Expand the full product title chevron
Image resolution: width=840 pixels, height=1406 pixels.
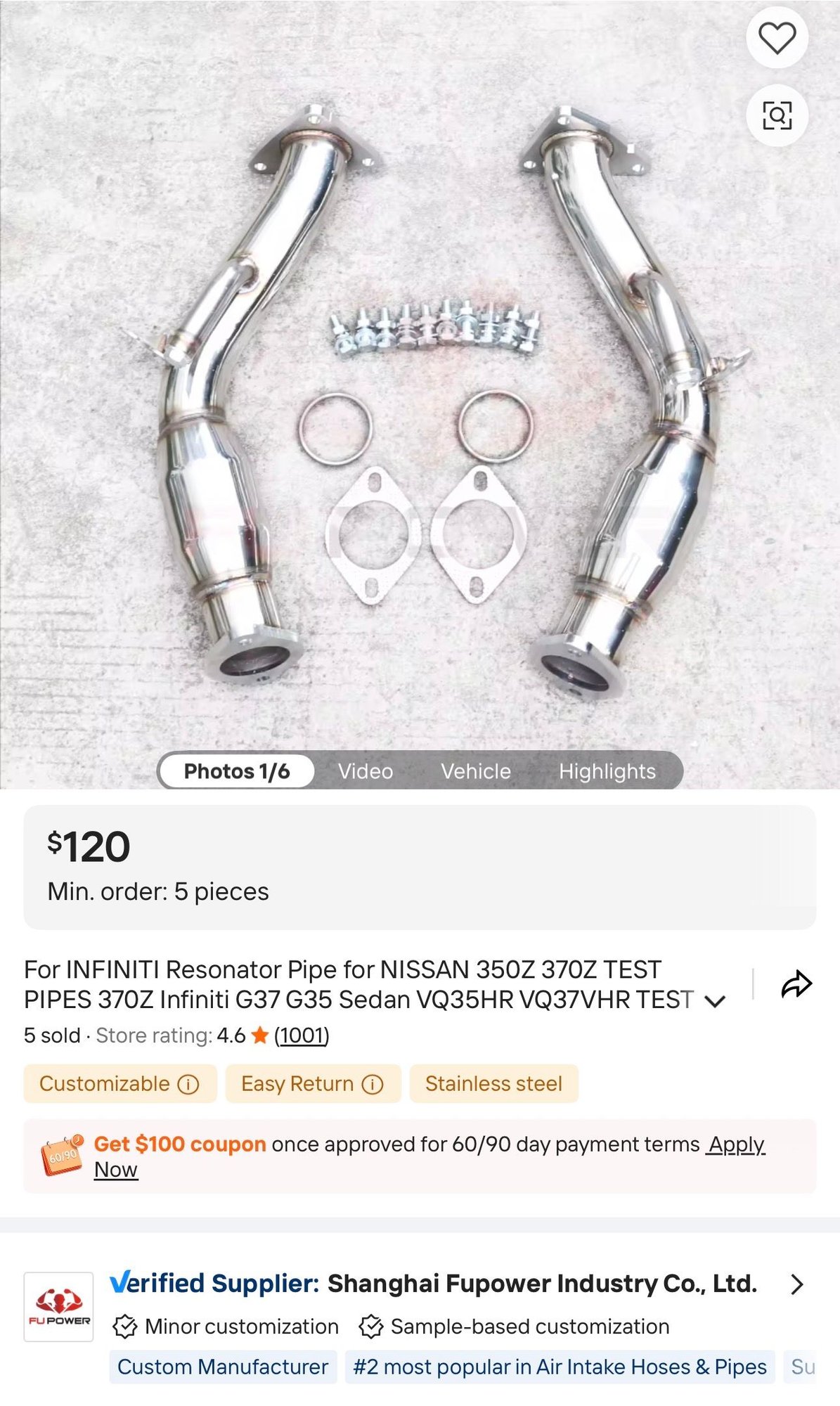(x=715, y=1001)
